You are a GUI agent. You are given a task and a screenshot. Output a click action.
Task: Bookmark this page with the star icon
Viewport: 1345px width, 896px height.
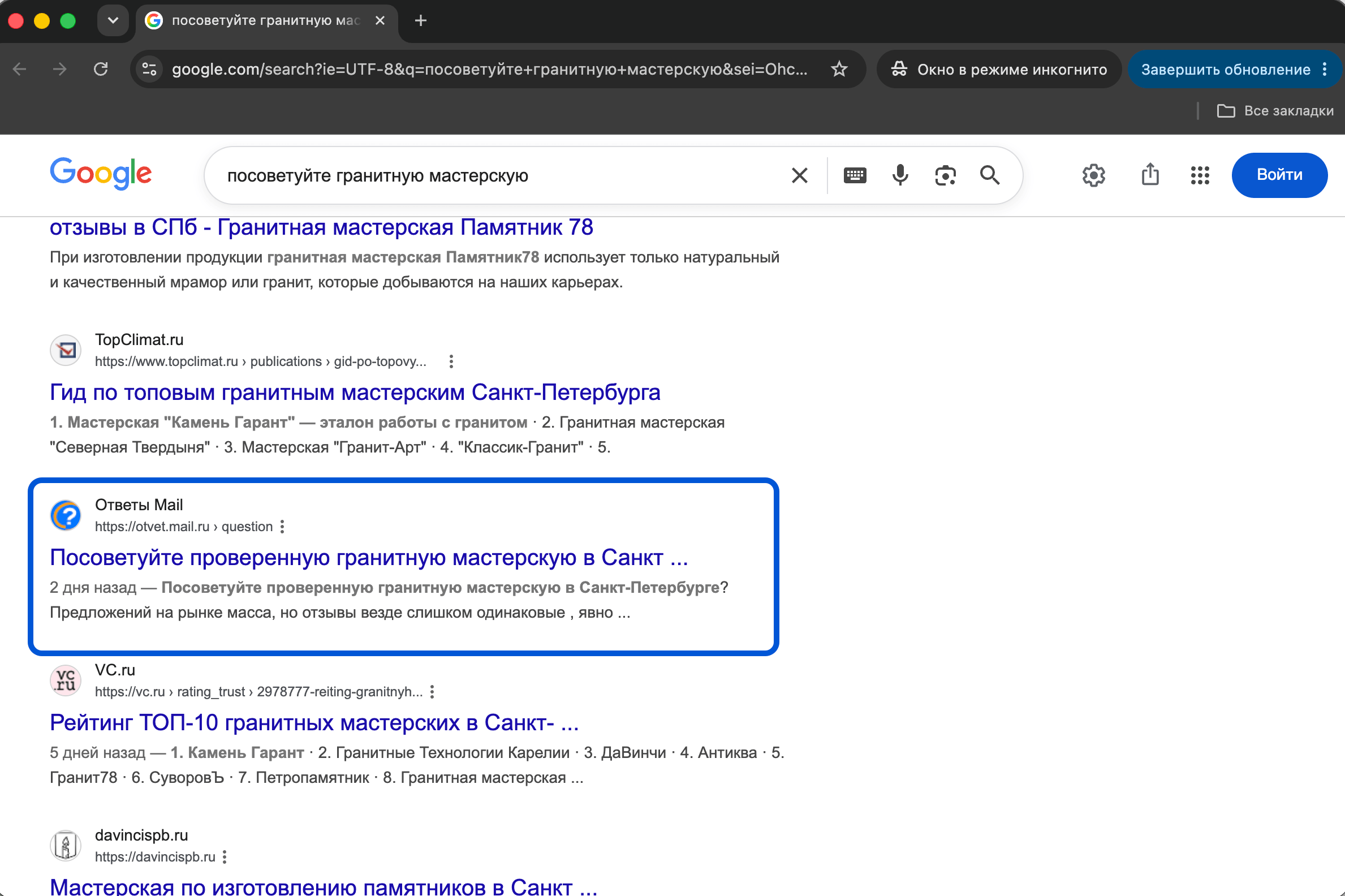[x=839, y=69]
